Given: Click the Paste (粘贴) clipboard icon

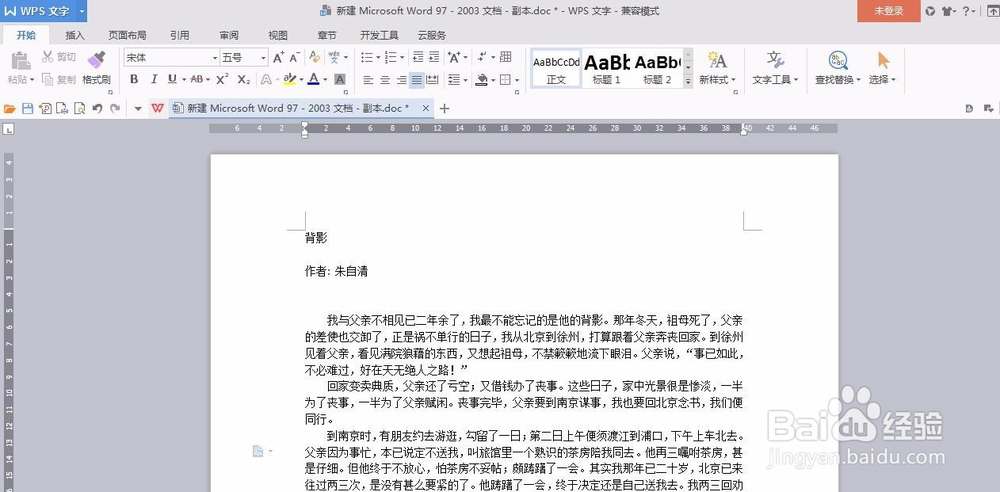Looking at the screenshot, I should point(20,61).
